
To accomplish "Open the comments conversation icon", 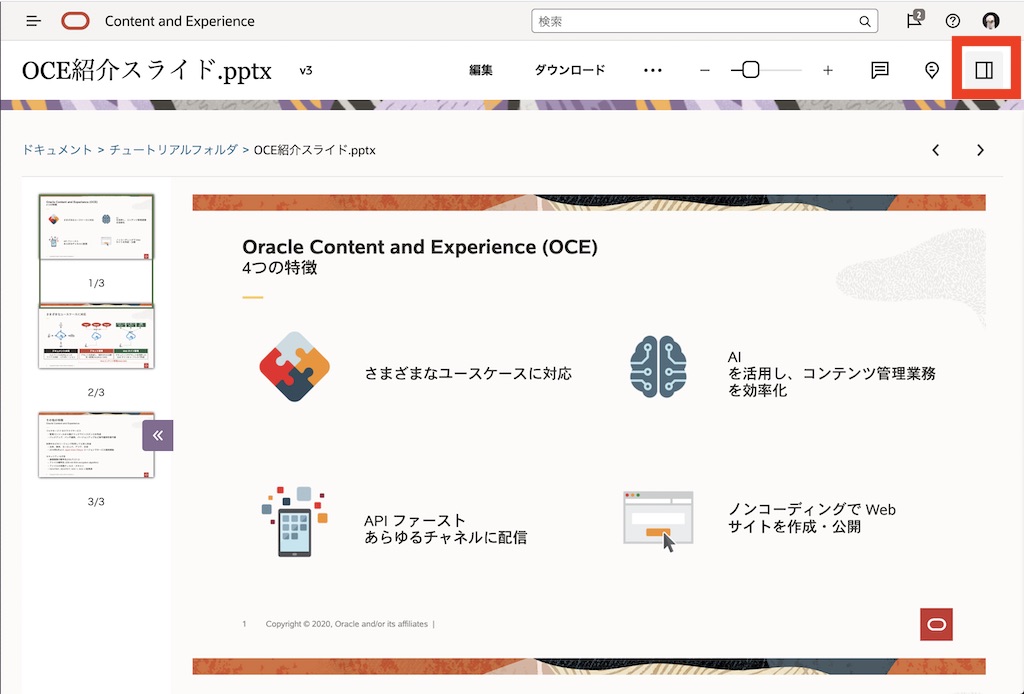I will point(879,70).
